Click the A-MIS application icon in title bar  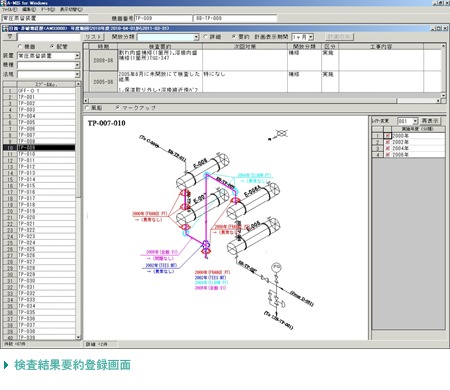coord(3,3)
